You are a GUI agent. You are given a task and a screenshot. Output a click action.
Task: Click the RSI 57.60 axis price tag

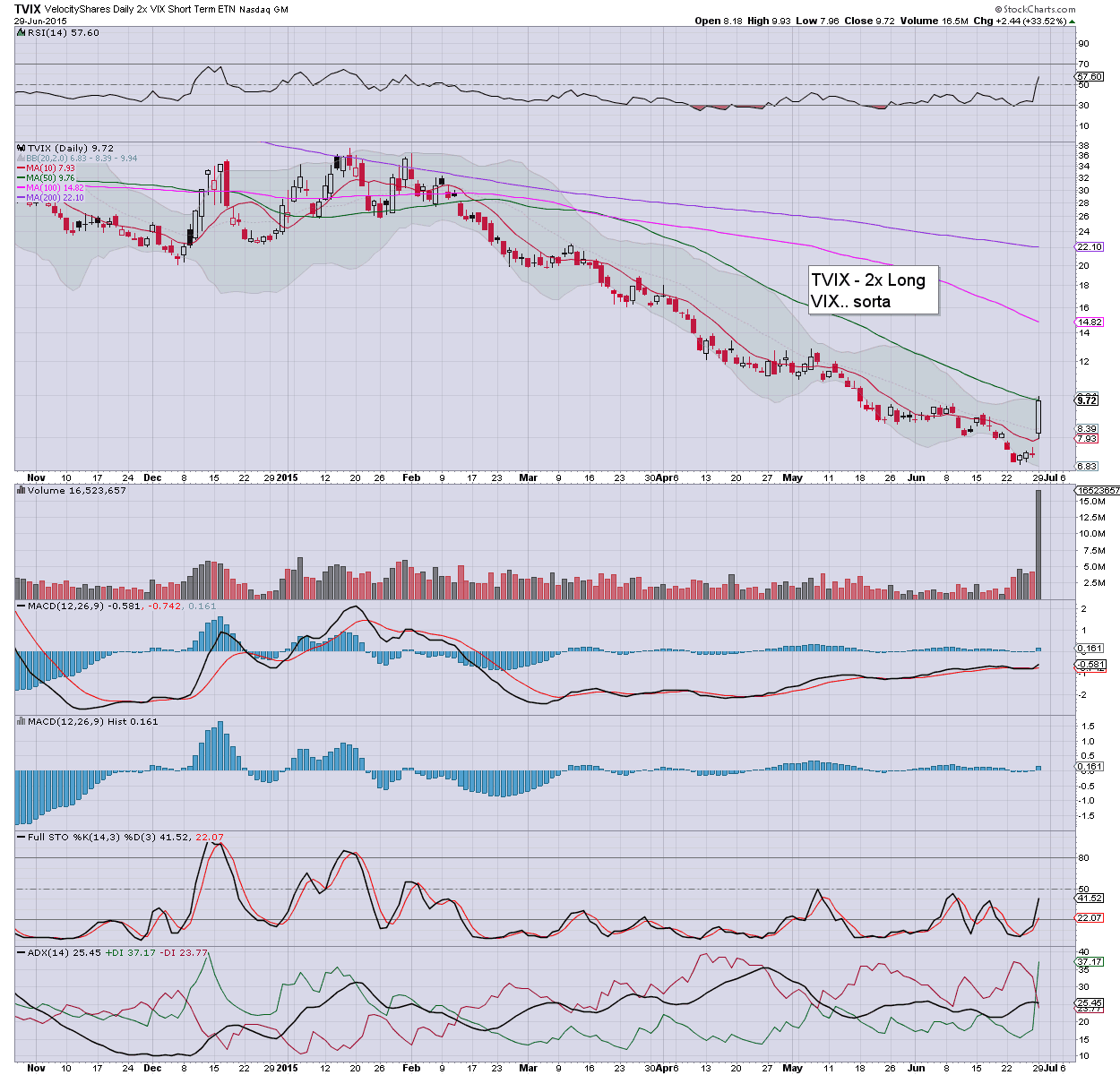[x=1090, y=77]
